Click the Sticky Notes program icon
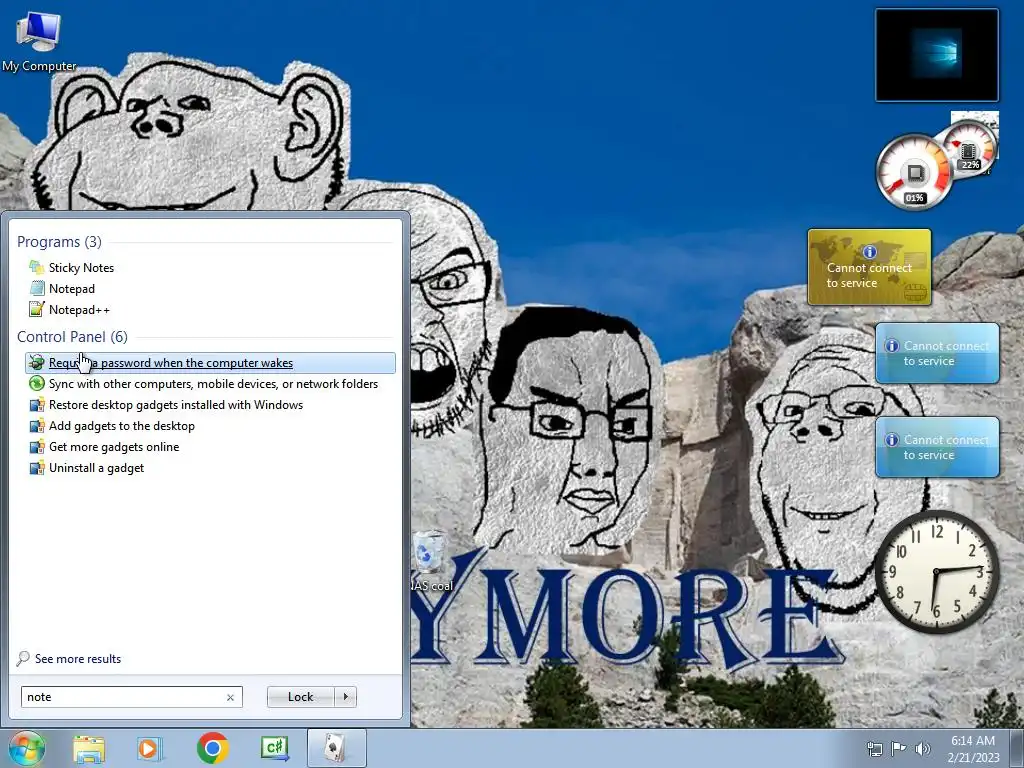Image resolution: width=1024 pixels, height=768 pixels. point(37,268)
